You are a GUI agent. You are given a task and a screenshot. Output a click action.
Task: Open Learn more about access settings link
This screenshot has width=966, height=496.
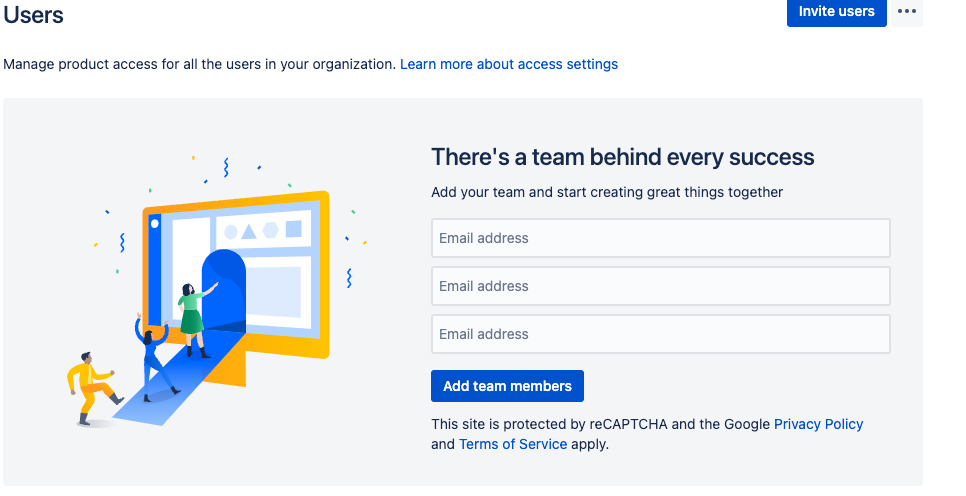[x=508, y=64]
